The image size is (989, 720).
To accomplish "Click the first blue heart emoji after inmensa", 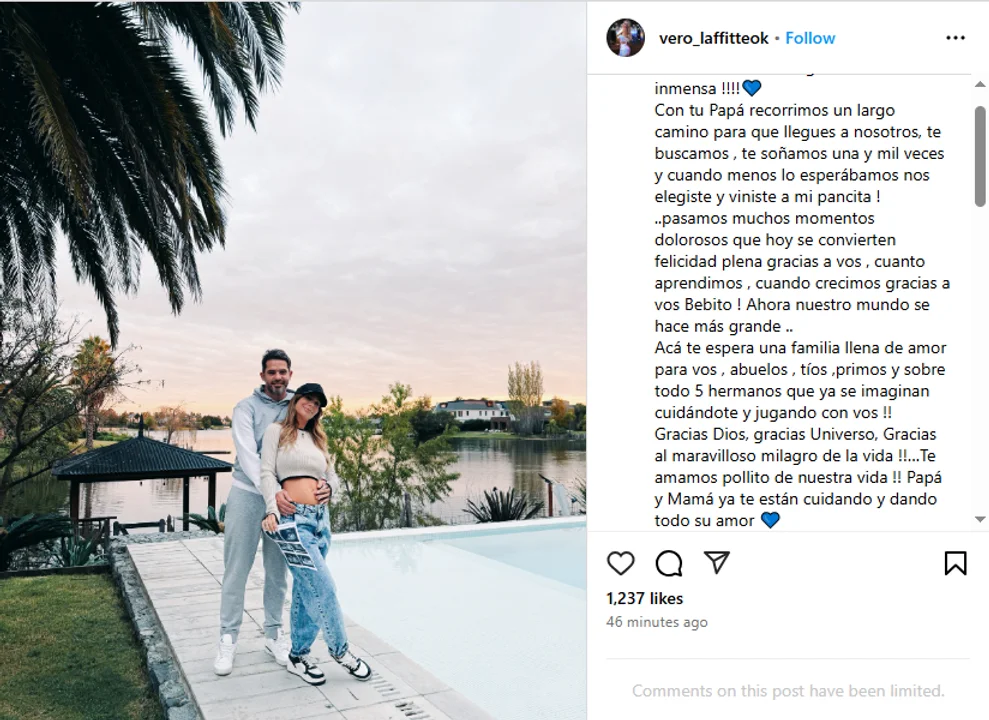I will (752, 88).
